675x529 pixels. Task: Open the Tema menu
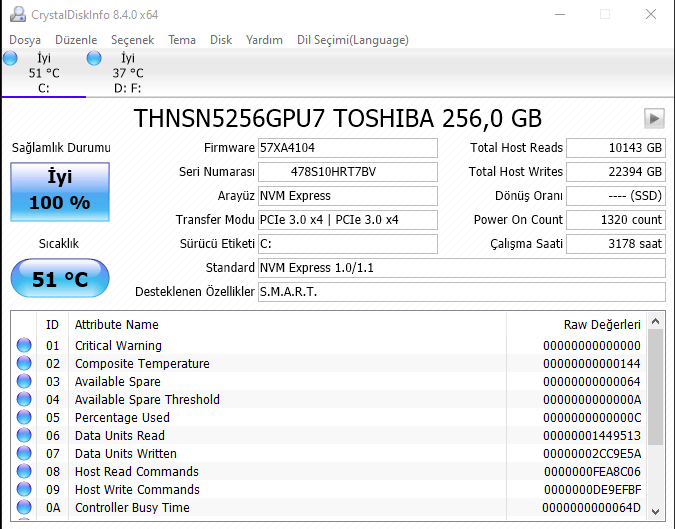pyautogui.click(x=182, y=40)
